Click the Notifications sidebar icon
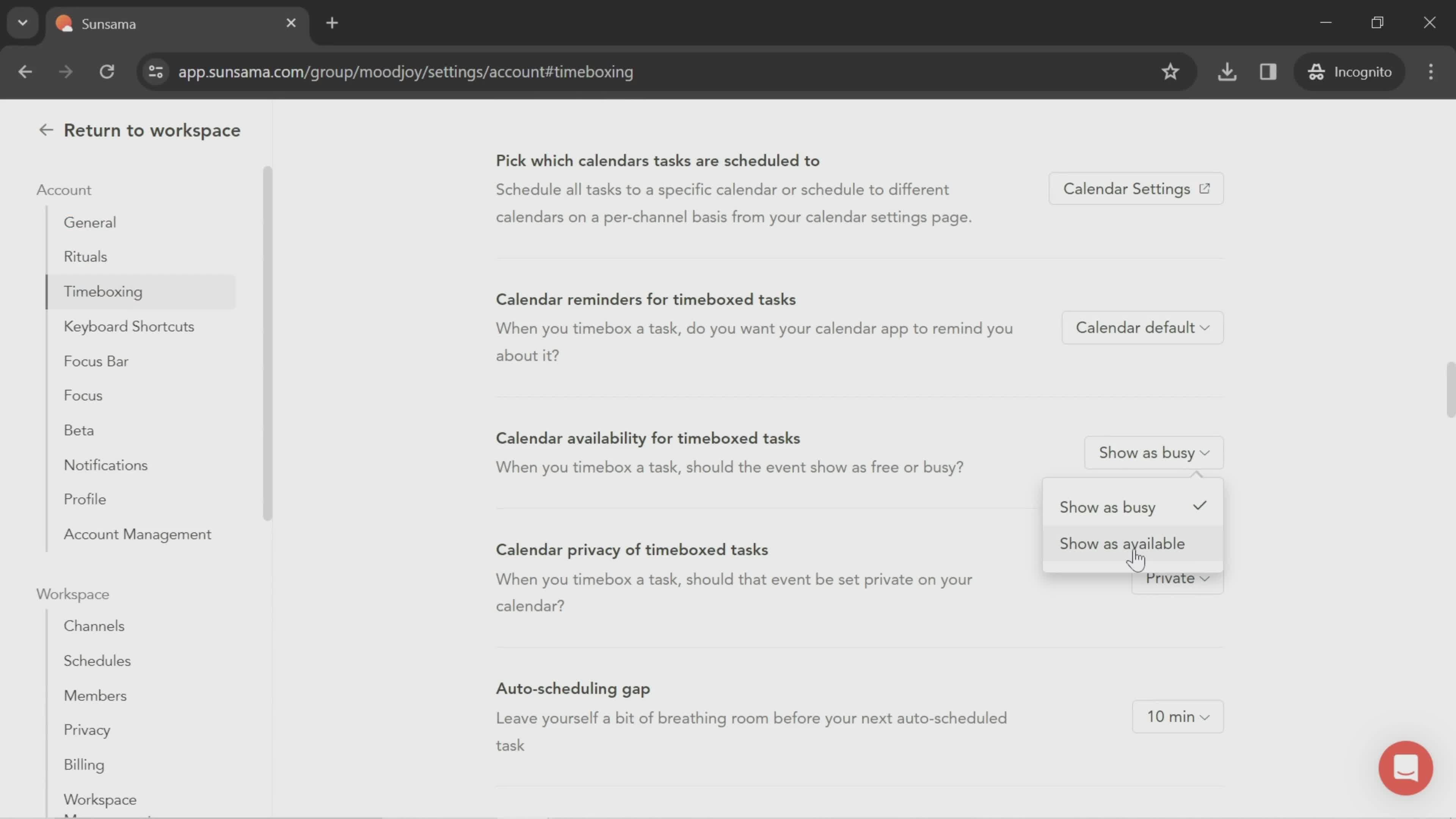 pyautogui.click(x=105, y=465)
